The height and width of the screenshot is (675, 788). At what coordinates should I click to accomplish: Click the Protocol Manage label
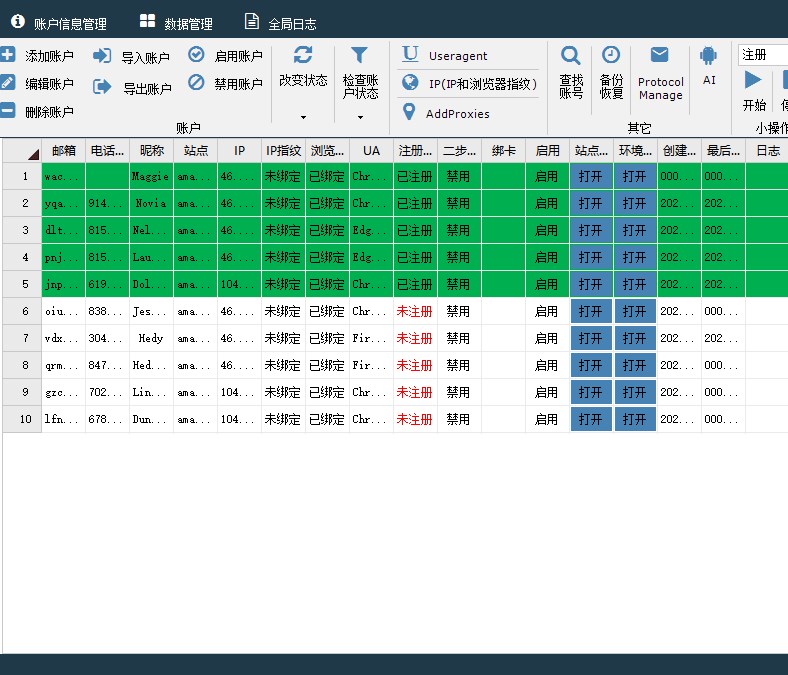660,88
